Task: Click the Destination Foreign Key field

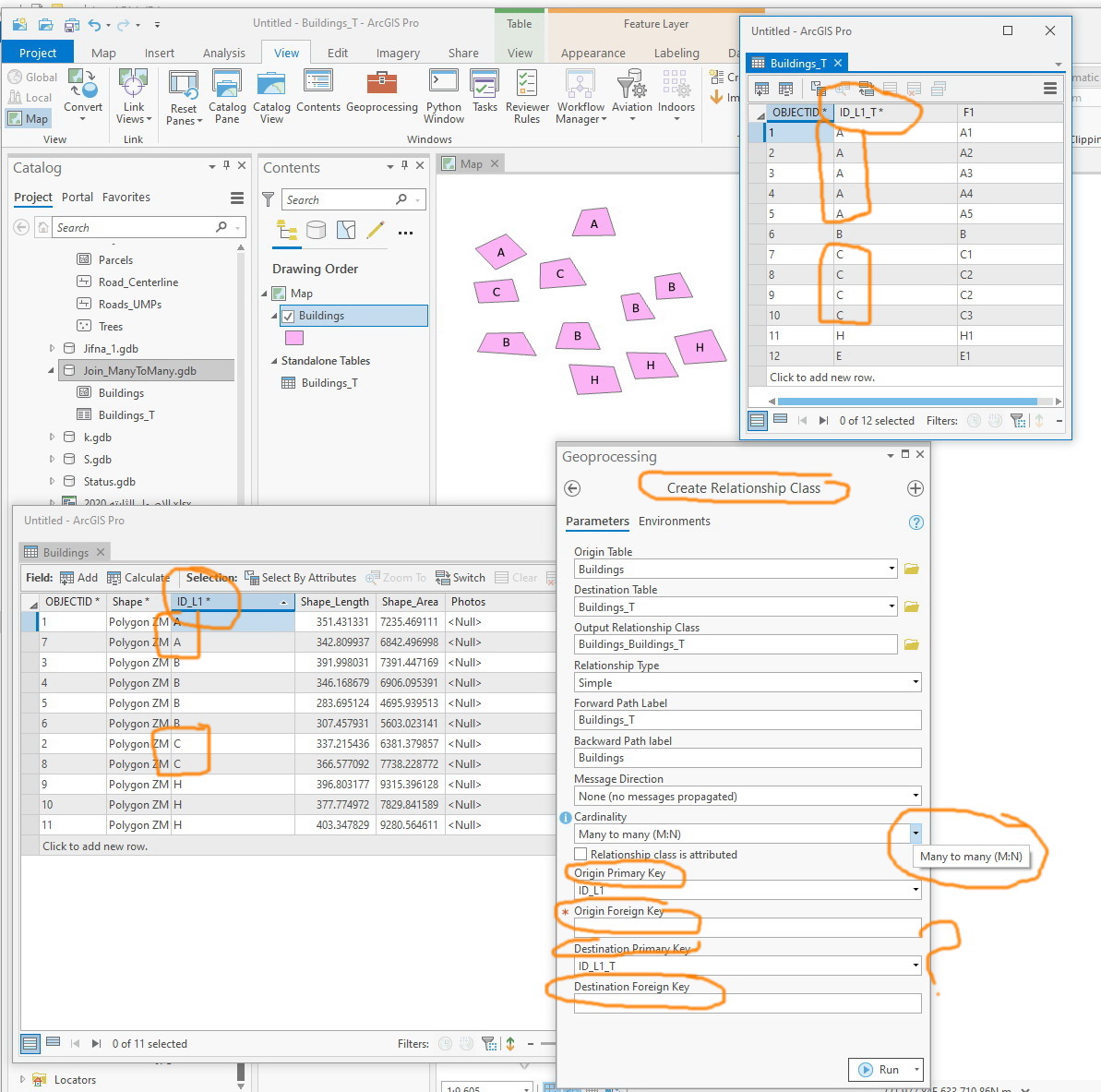Action: click(748, 1003)
